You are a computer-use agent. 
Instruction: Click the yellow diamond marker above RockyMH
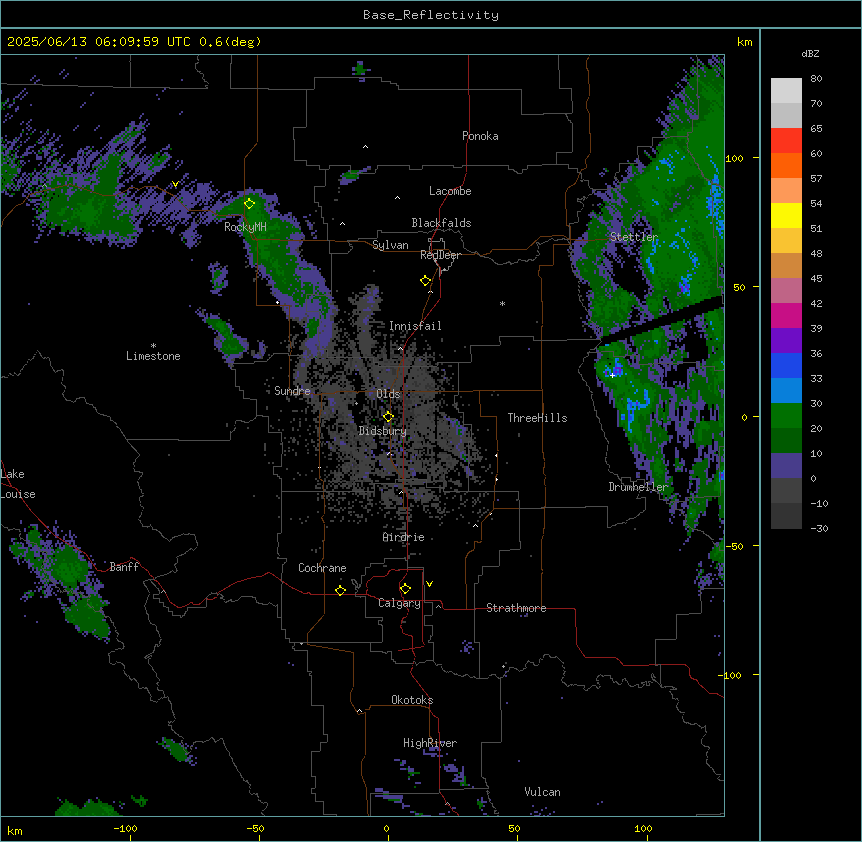pyautogui.click(x=249, y=203)
